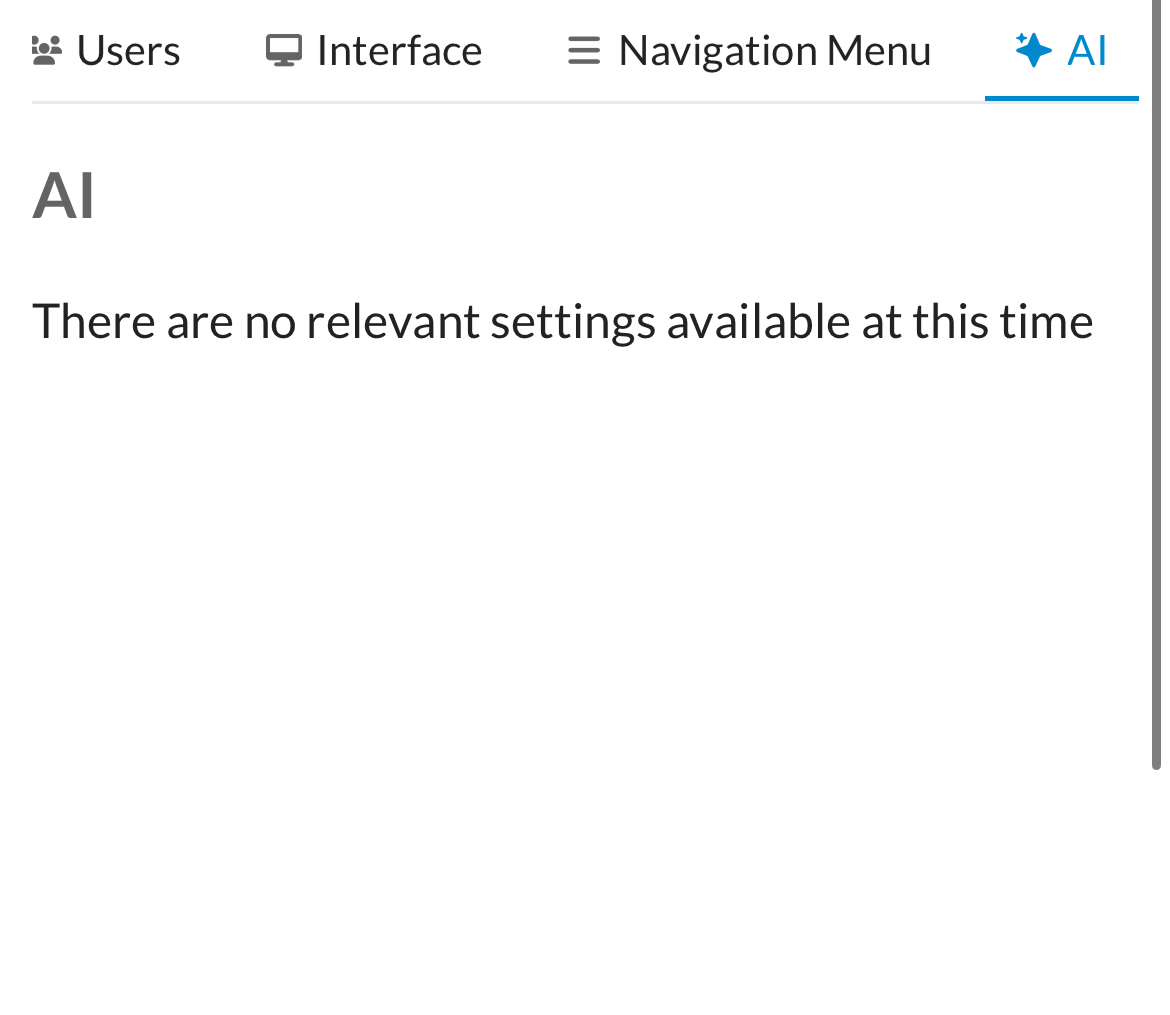Click the AI sparkle icon
The width and height of the screenshot is (1170, 1015).
[1033, 49]
